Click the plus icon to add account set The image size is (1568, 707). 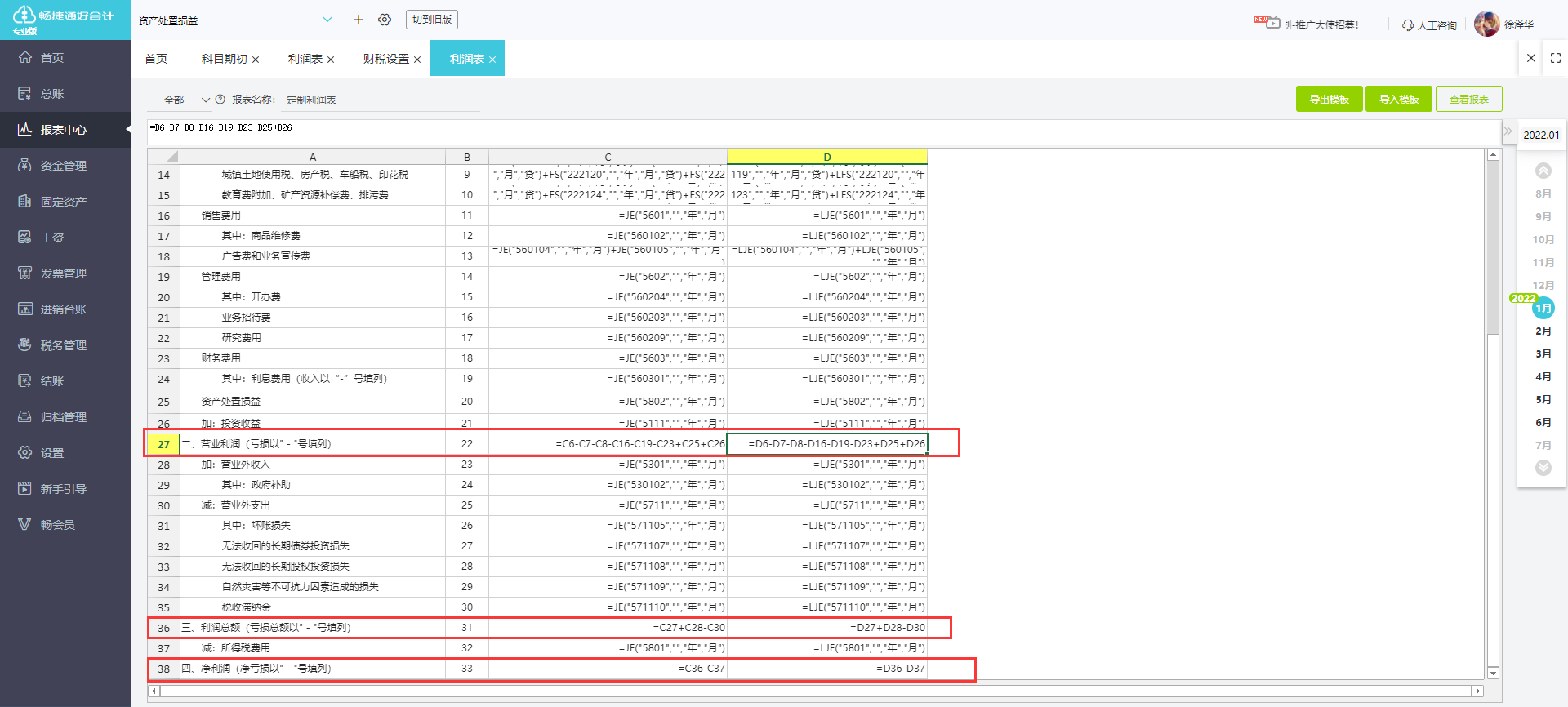coord(358,20)
